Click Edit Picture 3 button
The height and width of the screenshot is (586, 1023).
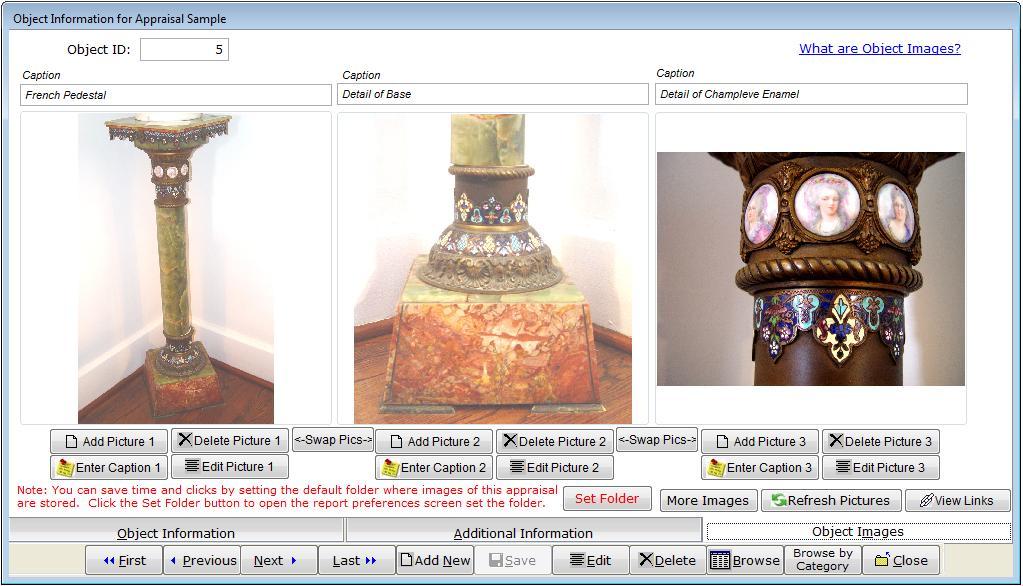tap(881, 467)
